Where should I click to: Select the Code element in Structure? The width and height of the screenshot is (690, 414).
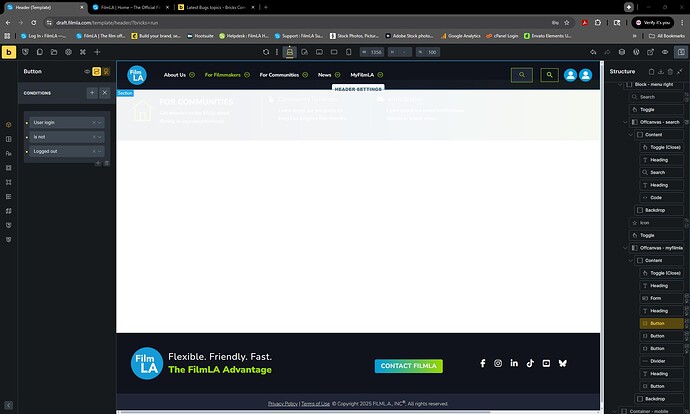click(x=661, y=198)
